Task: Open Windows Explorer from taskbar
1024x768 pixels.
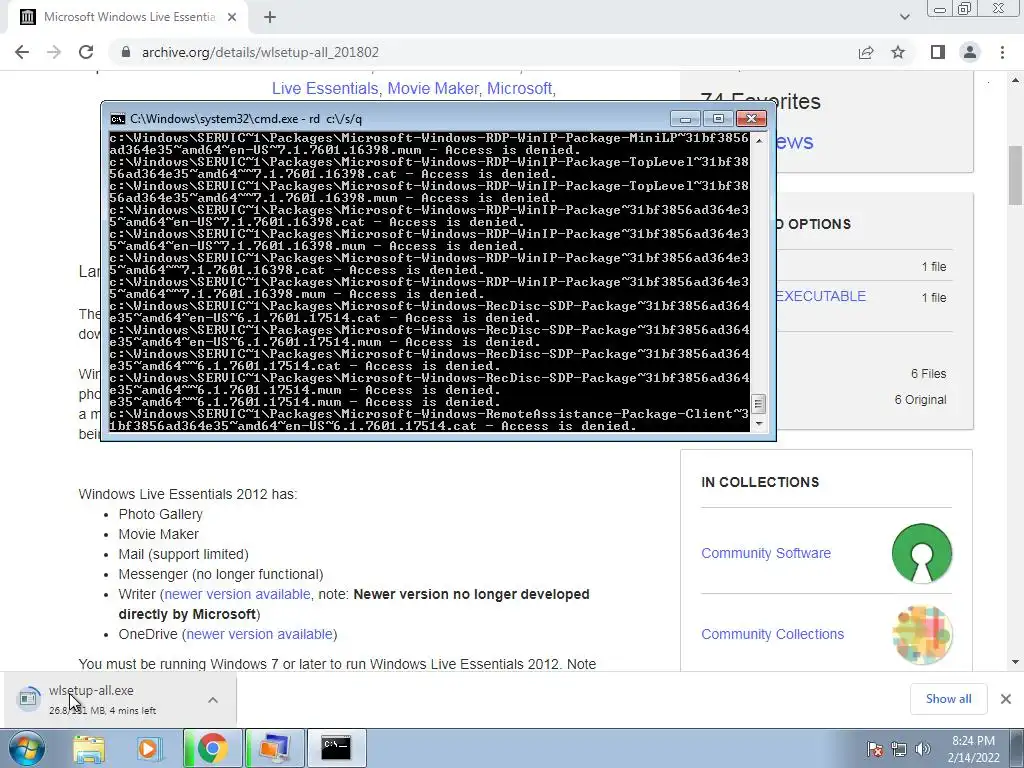Action: click(x=89, y=748)
